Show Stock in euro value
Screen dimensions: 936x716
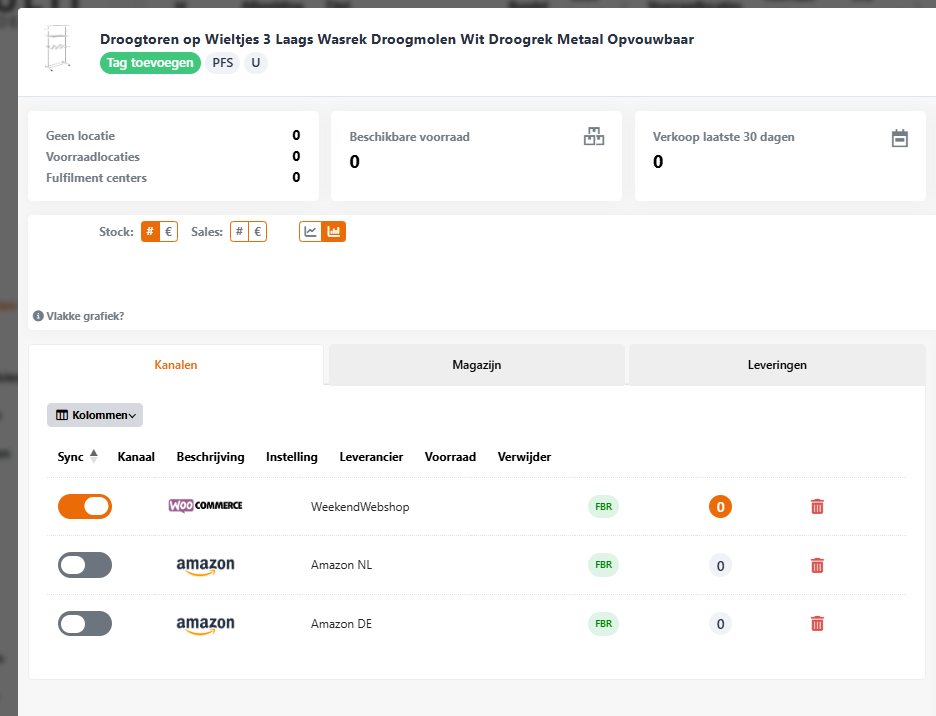pos(168,232)
